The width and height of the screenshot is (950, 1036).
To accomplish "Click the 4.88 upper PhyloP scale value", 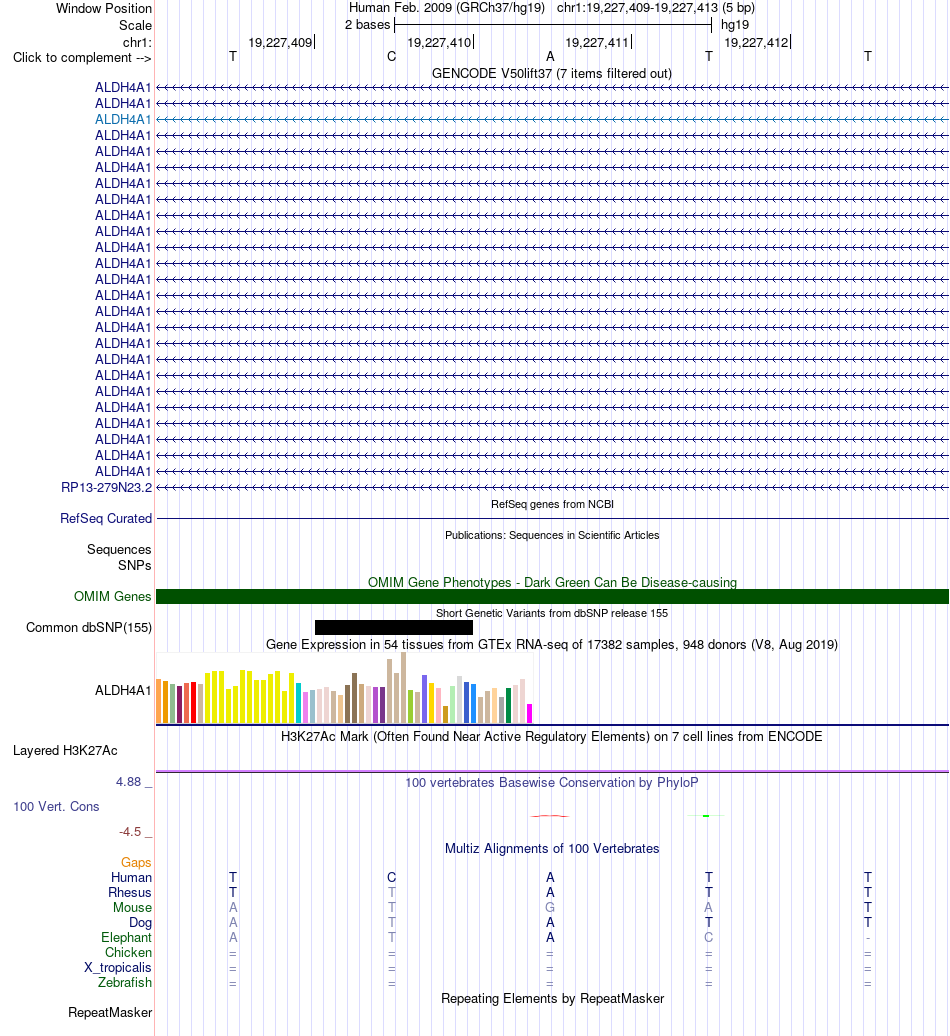I will click(128, 782).
